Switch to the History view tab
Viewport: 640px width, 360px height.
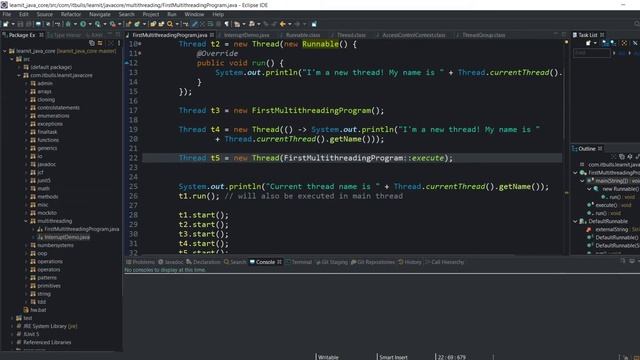point(410,262)
